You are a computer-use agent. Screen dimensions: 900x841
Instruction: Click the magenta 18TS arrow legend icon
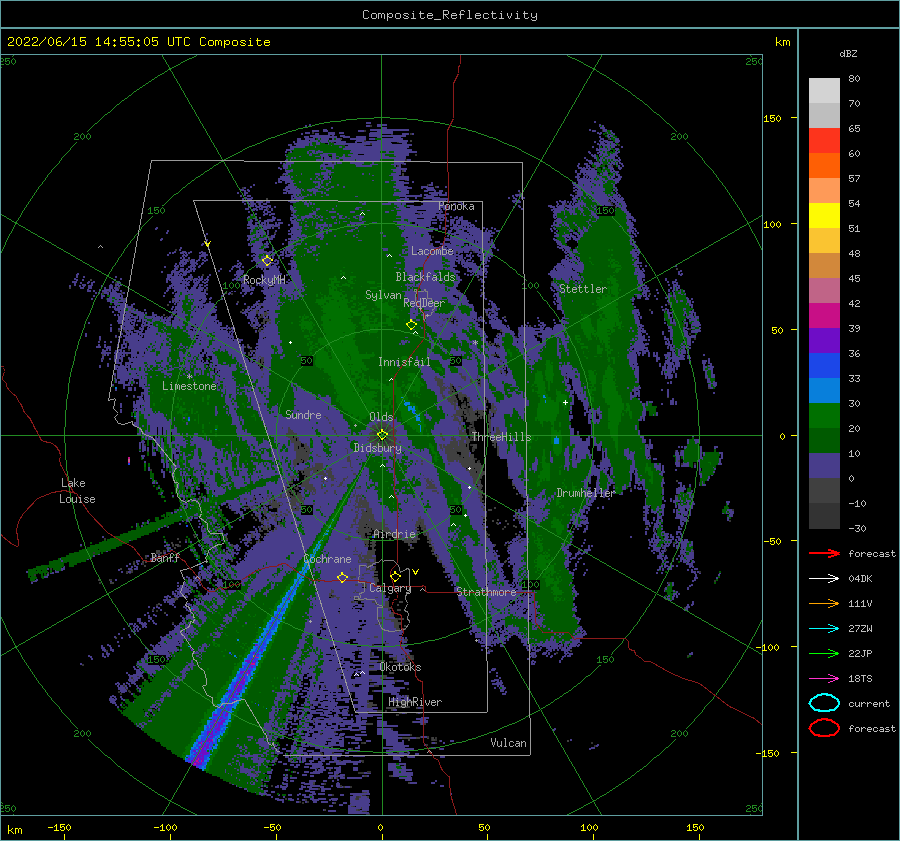pos(824,679)
